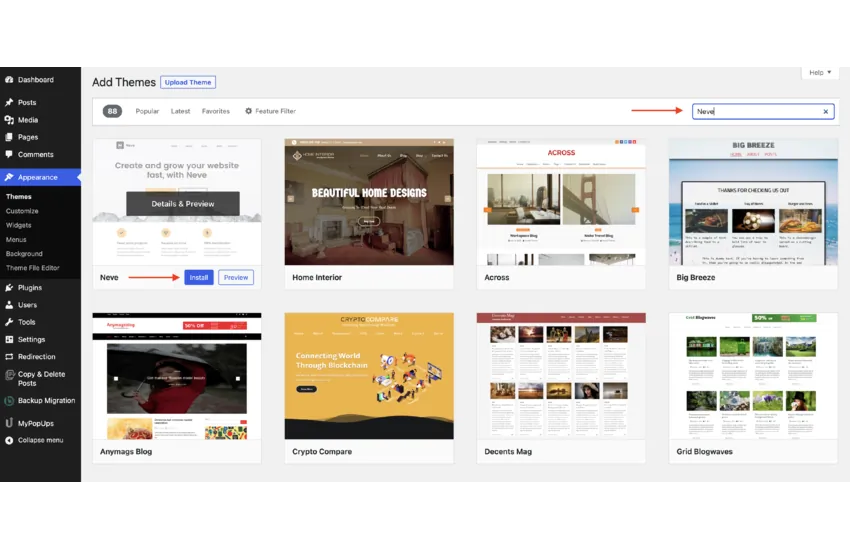
Task: Click the Plugins icon in sidebar
Action: pyautogui.click(x=9, y=288)
